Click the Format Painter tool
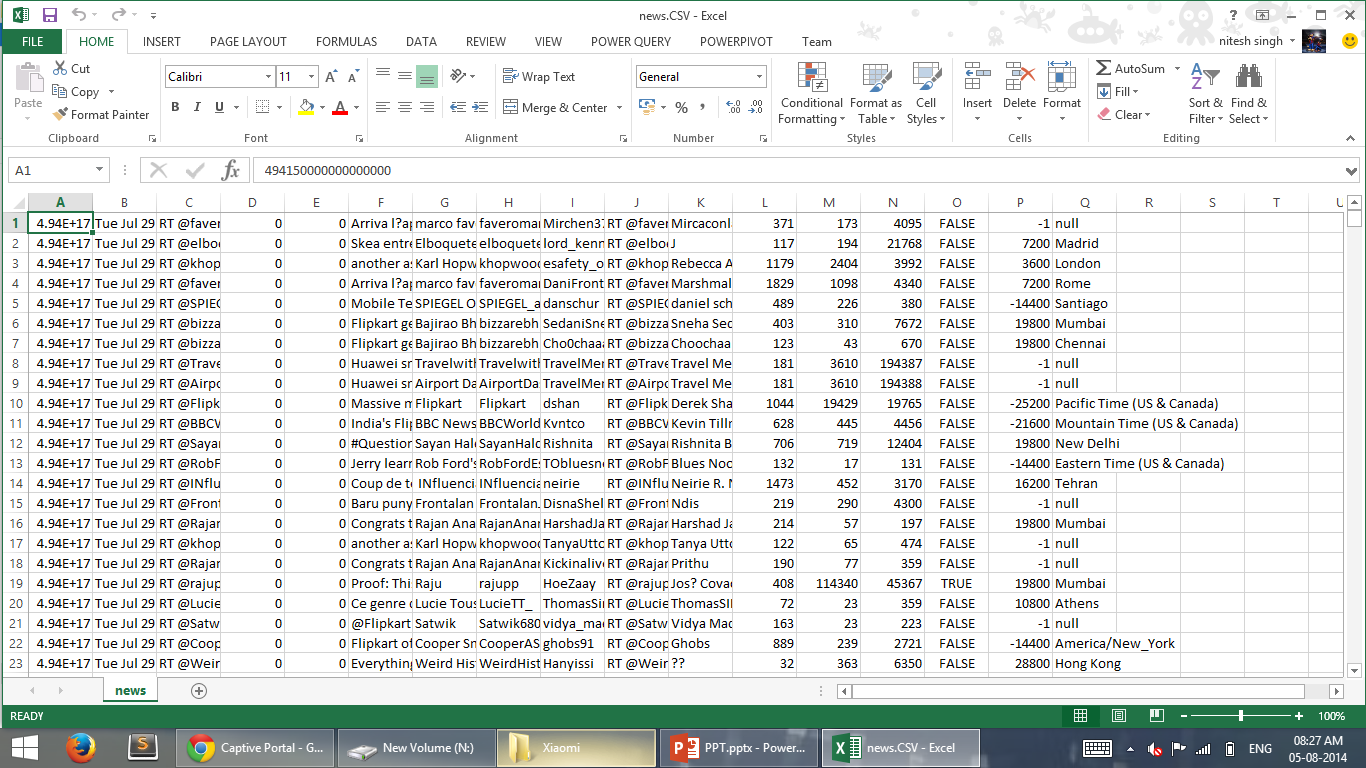 [101, 115]
